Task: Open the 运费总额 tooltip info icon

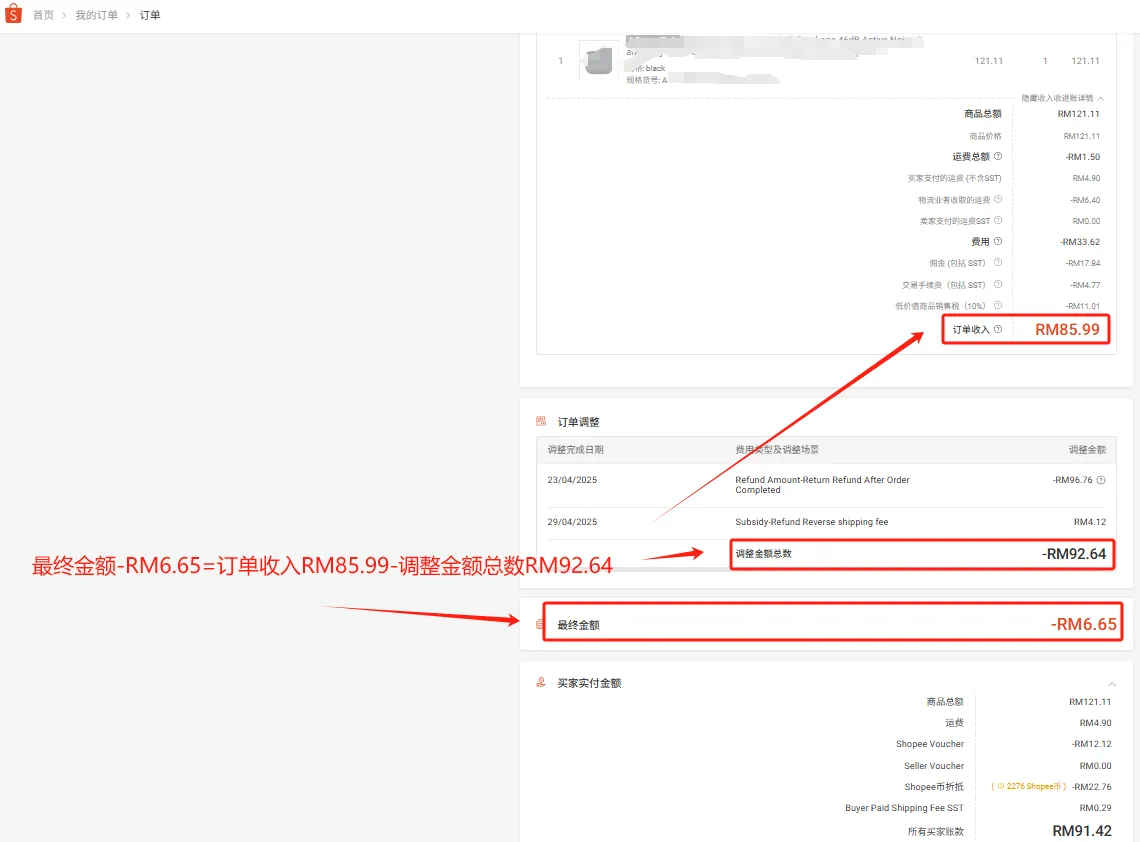Action: [x=998, y=157]
